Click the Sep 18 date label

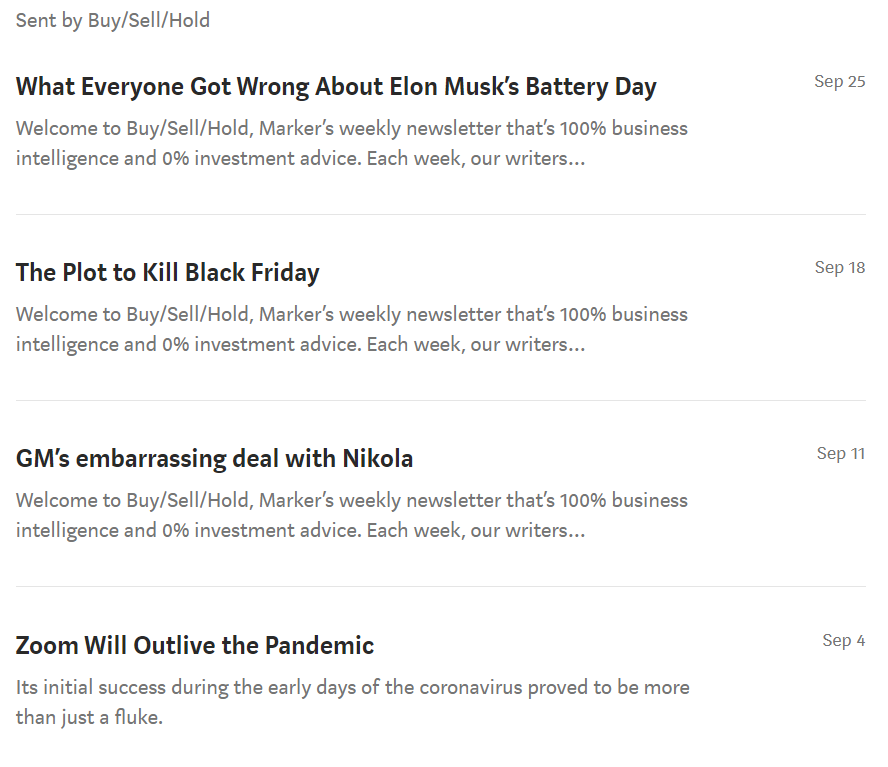click(839, 268)
